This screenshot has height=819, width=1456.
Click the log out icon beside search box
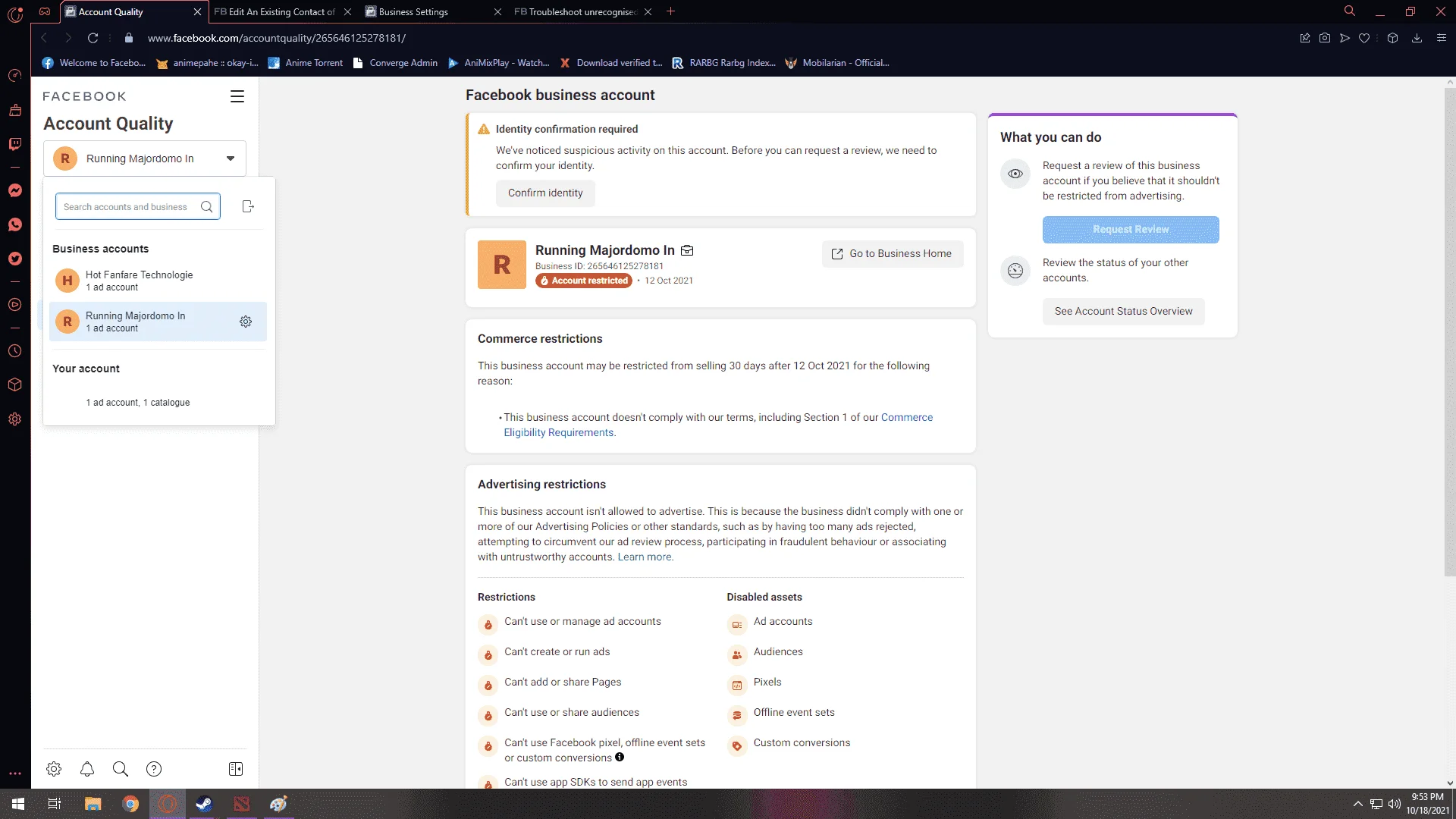pyautogui.click(x=248, y=206)
